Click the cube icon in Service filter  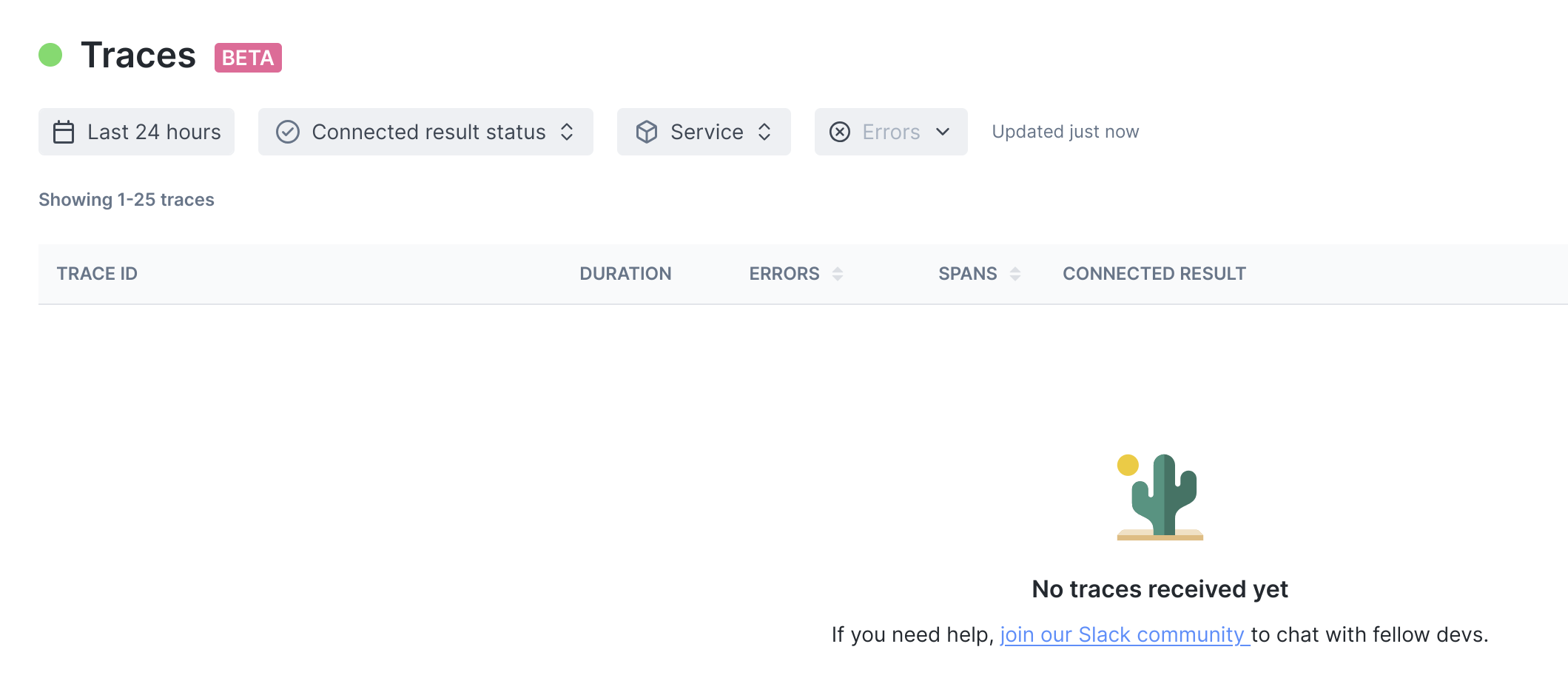647,132
